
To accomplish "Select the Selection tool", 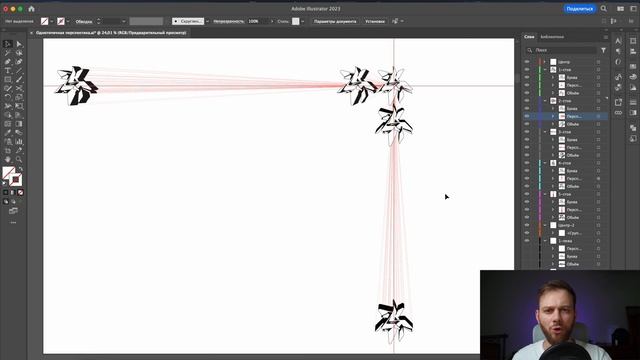I will click(x=8, y=44).
